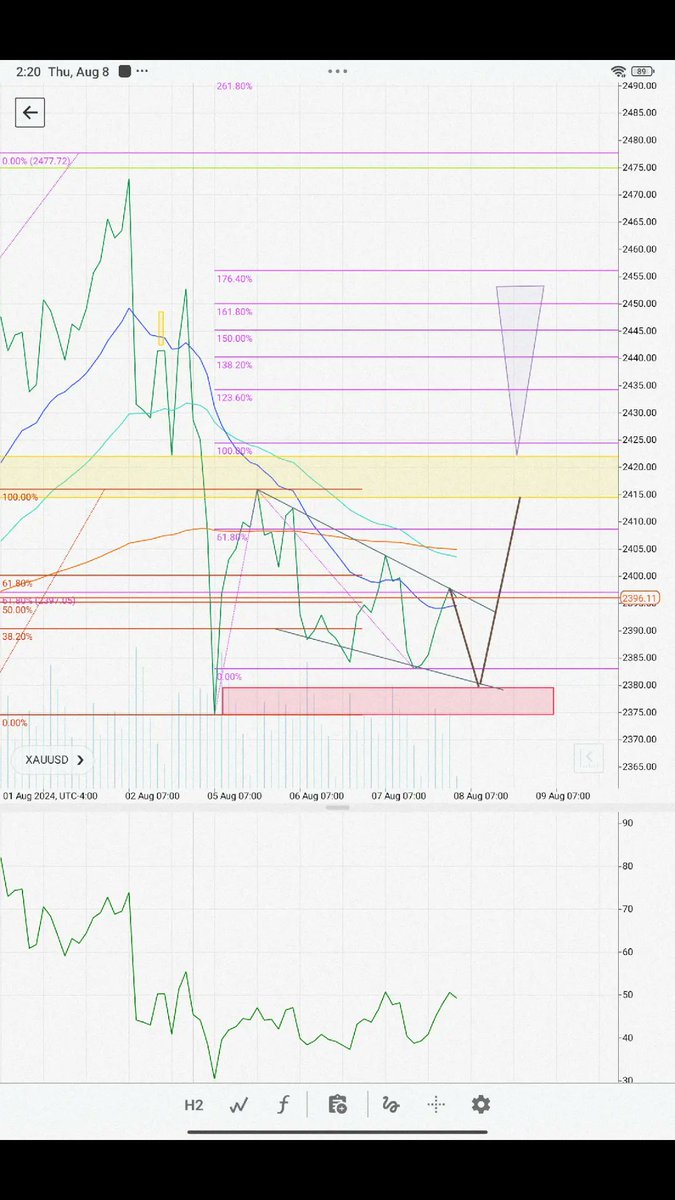
Task: Tap the three-dot handle at top center
Action: 337,72
